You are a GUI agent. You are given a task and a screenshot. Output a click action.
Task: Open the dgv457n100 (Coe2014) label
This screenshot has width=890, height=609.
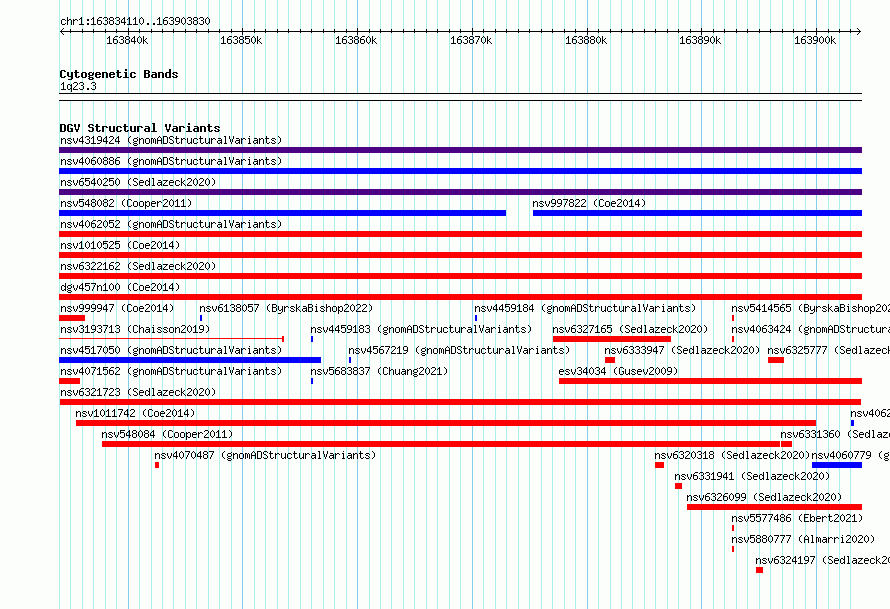(120, 287)
